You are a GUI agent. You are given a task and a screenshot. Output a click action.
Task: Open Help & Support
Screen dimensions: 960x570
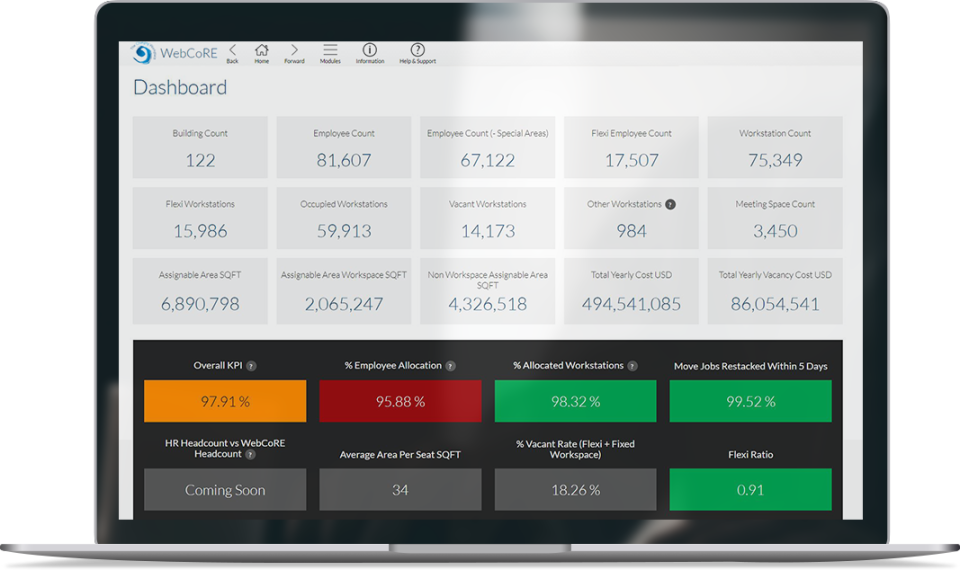point(418,53)
